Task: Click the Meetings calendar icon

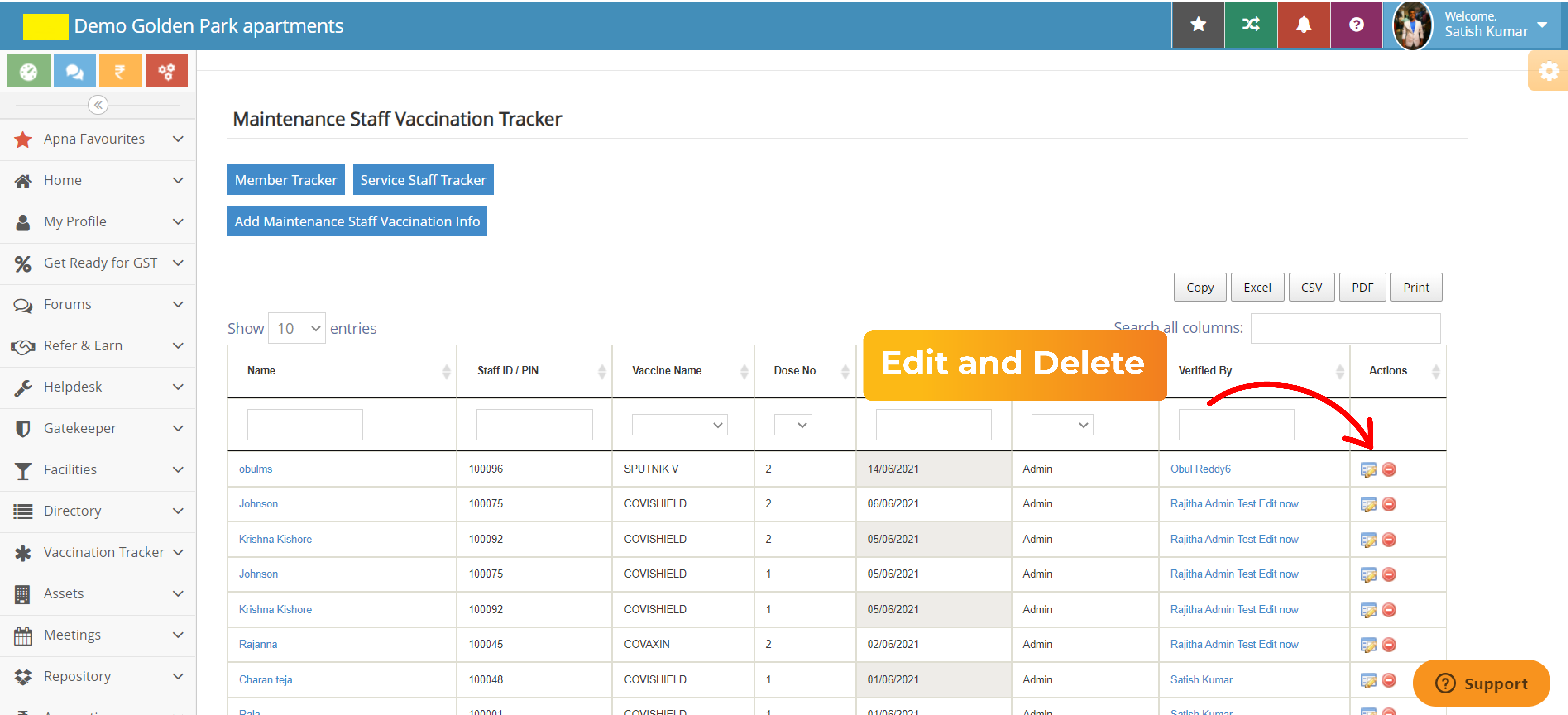Action: [23, 636]
